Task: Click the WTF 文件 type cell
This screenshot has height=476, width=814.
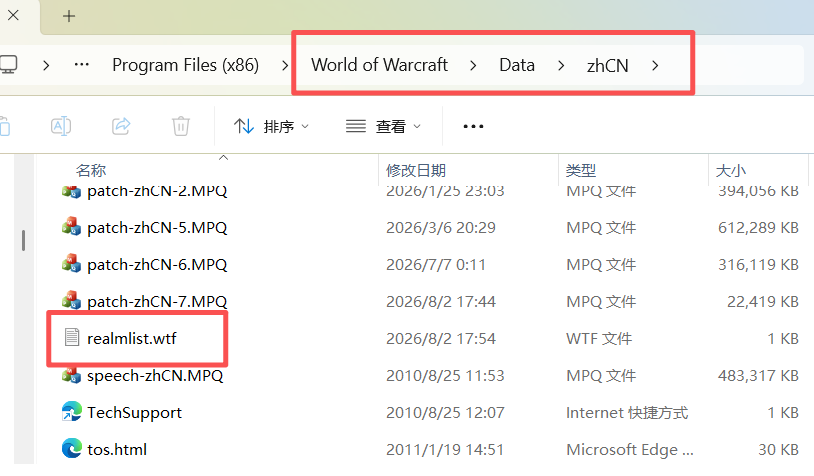Action: [x=599, y=338]
